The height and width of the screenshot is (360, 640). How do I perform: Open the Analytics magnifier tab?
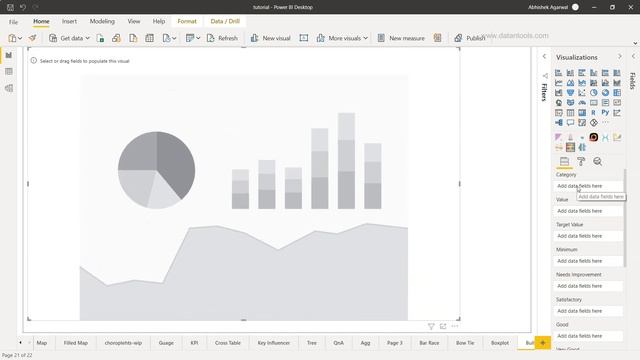(x=598, y=162)
